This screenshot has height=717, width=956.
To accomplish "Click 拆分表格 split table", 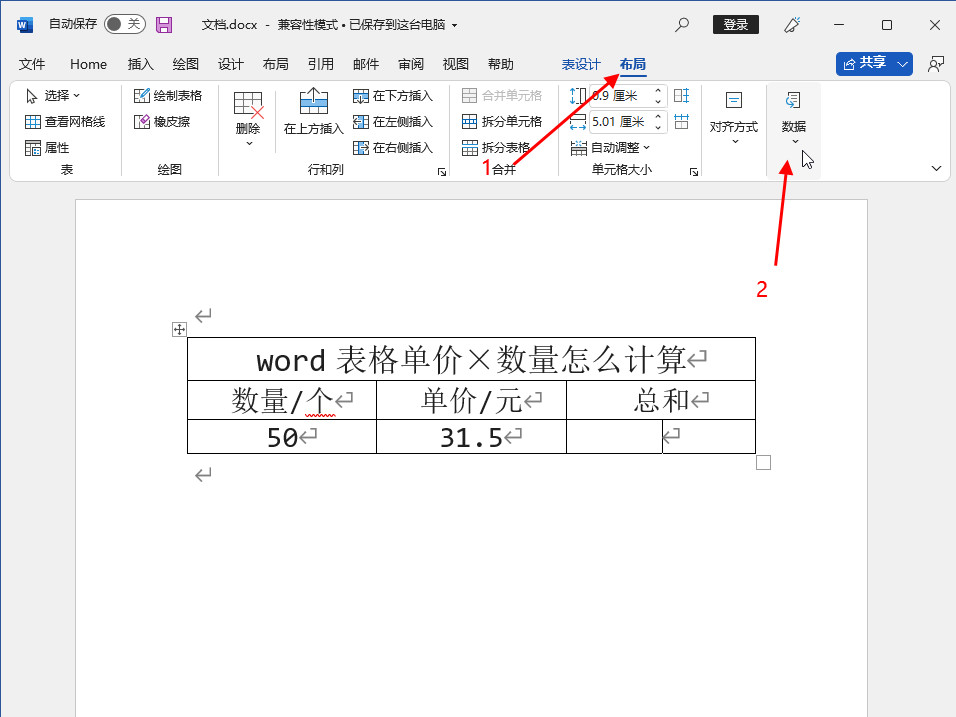I will (496, 148).
